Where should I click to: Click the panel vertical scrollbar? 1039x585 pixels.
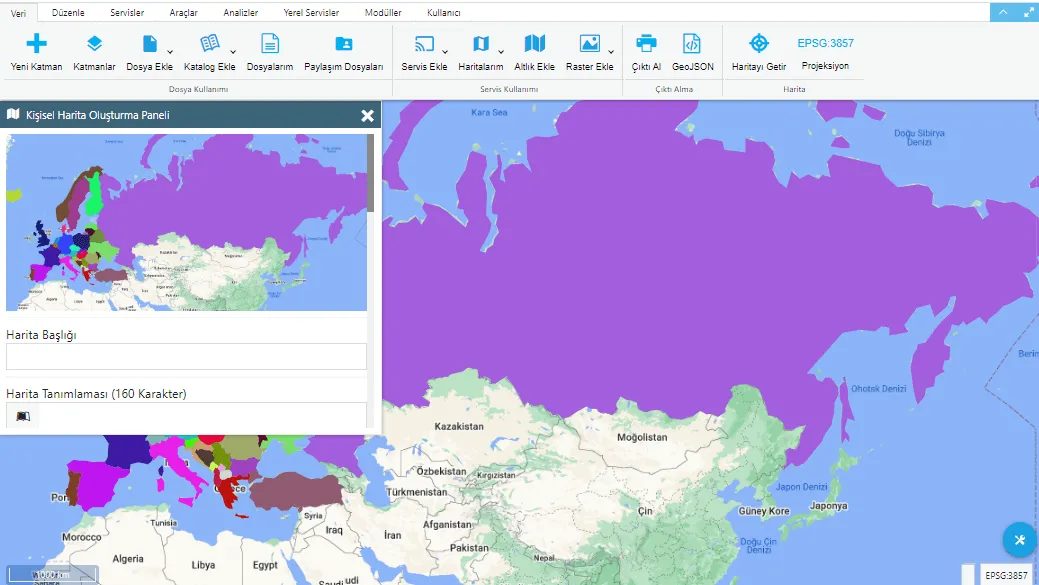coord(371,174)
